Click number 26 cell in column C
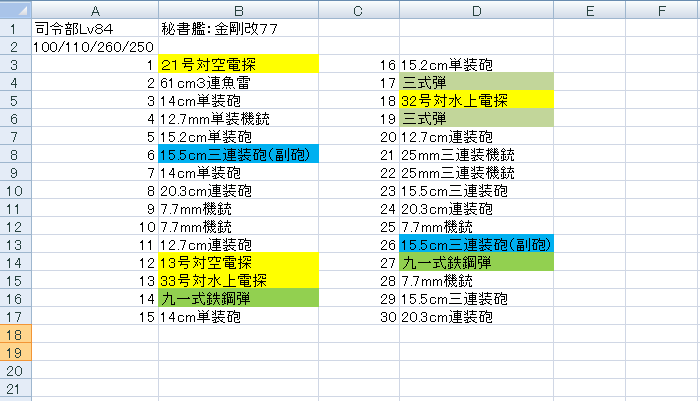Image resolution: width=700 pixels, height=401 pixels. pyautogui.click(x=359, y=244)
